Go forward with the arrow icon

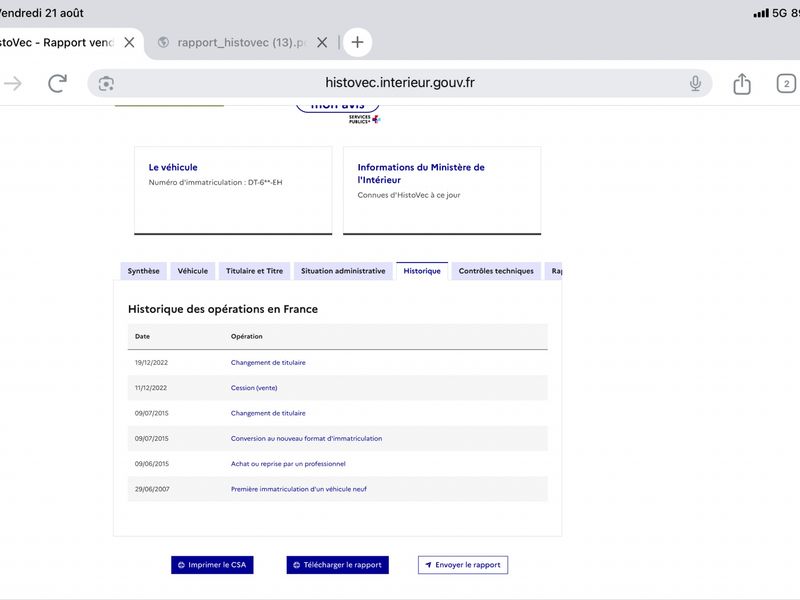pos(13,83)
